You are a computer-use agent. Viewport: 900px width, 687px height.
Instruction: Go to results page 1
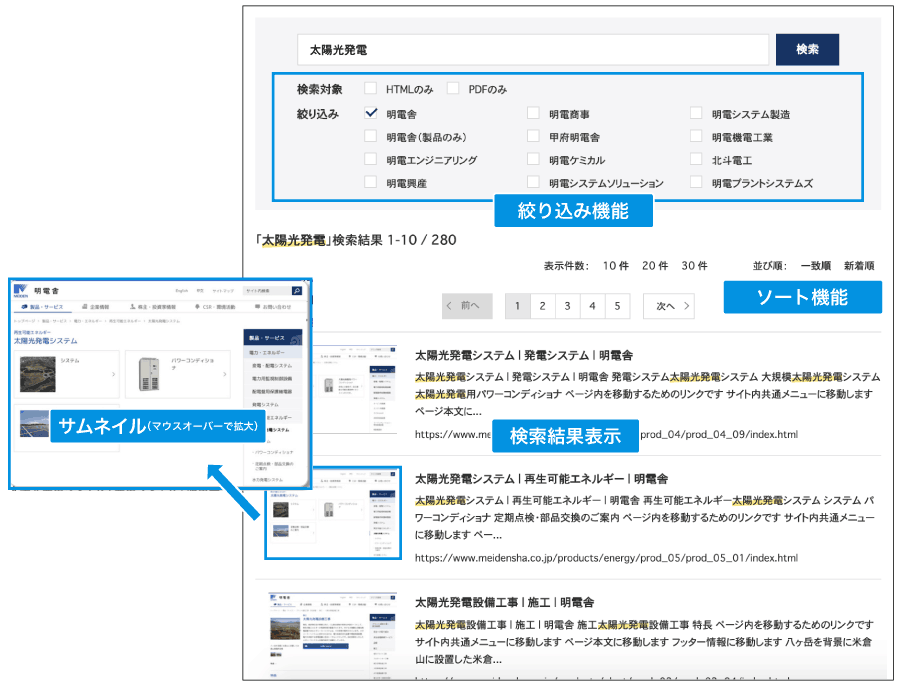point(518,306)
